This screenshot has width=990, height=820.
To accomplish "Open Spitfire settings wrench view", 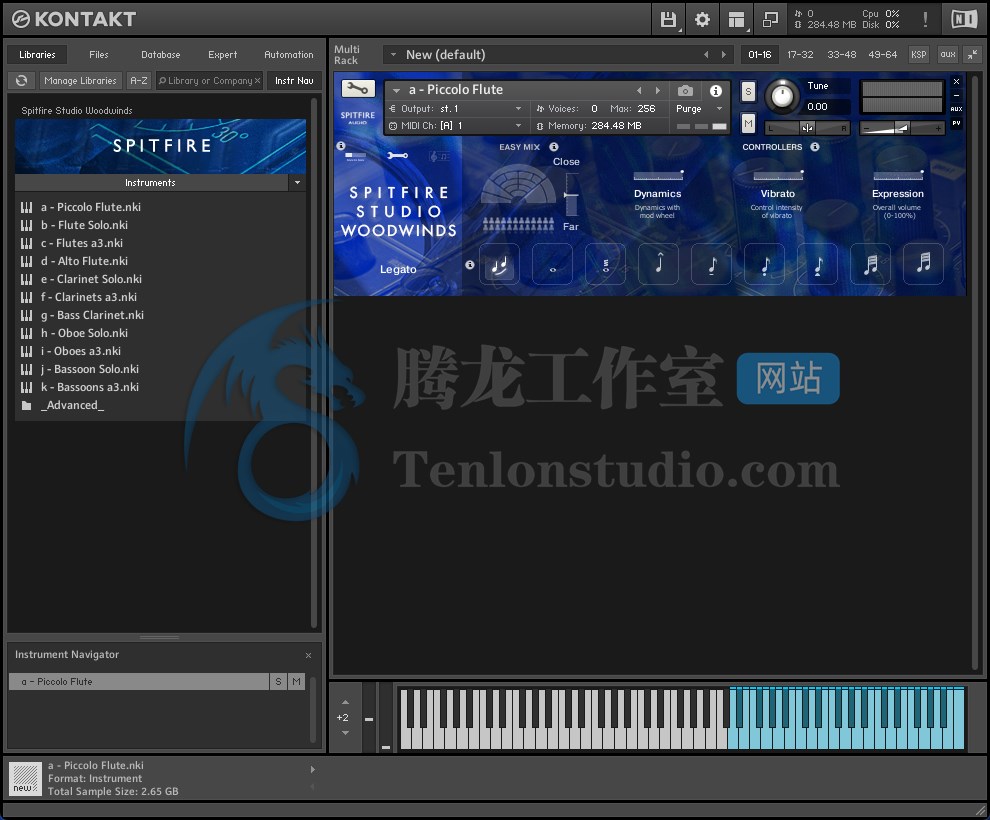I will pyautogui.click(x=398, y=155).
